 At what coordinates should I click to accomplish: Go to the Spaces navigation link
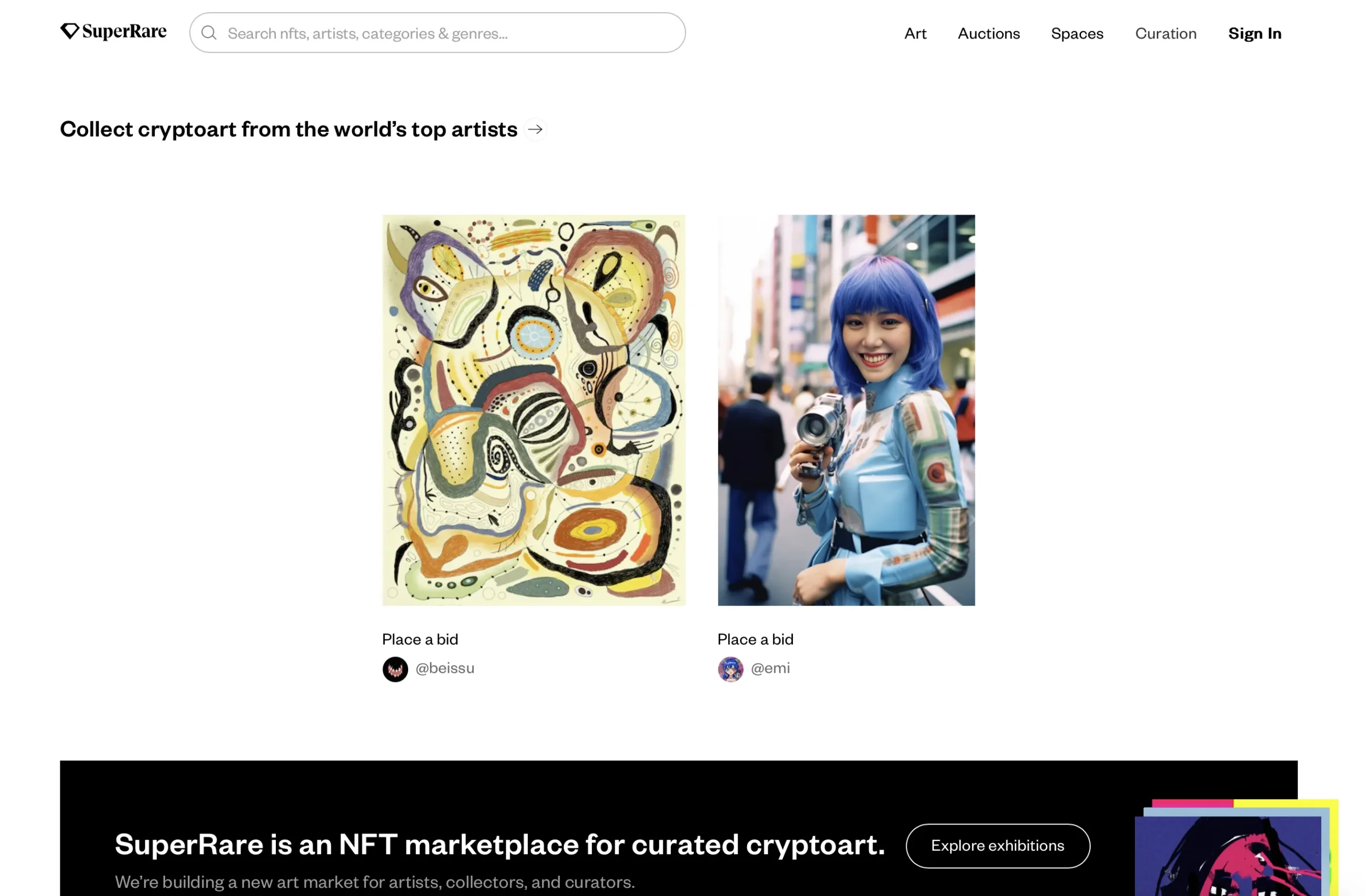(x=1077, y=33)
